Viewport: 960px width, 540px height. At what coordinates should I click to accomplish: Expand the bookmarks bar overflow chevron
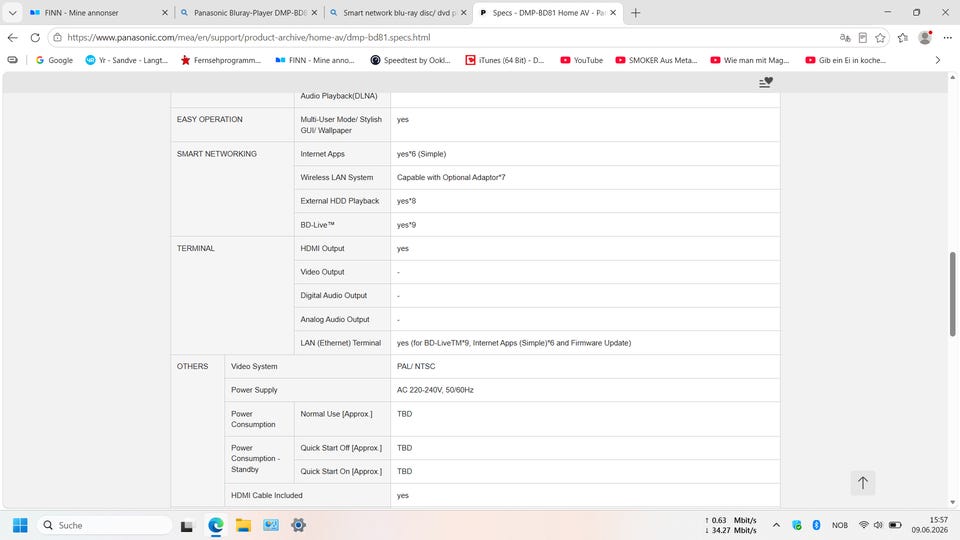937,60
